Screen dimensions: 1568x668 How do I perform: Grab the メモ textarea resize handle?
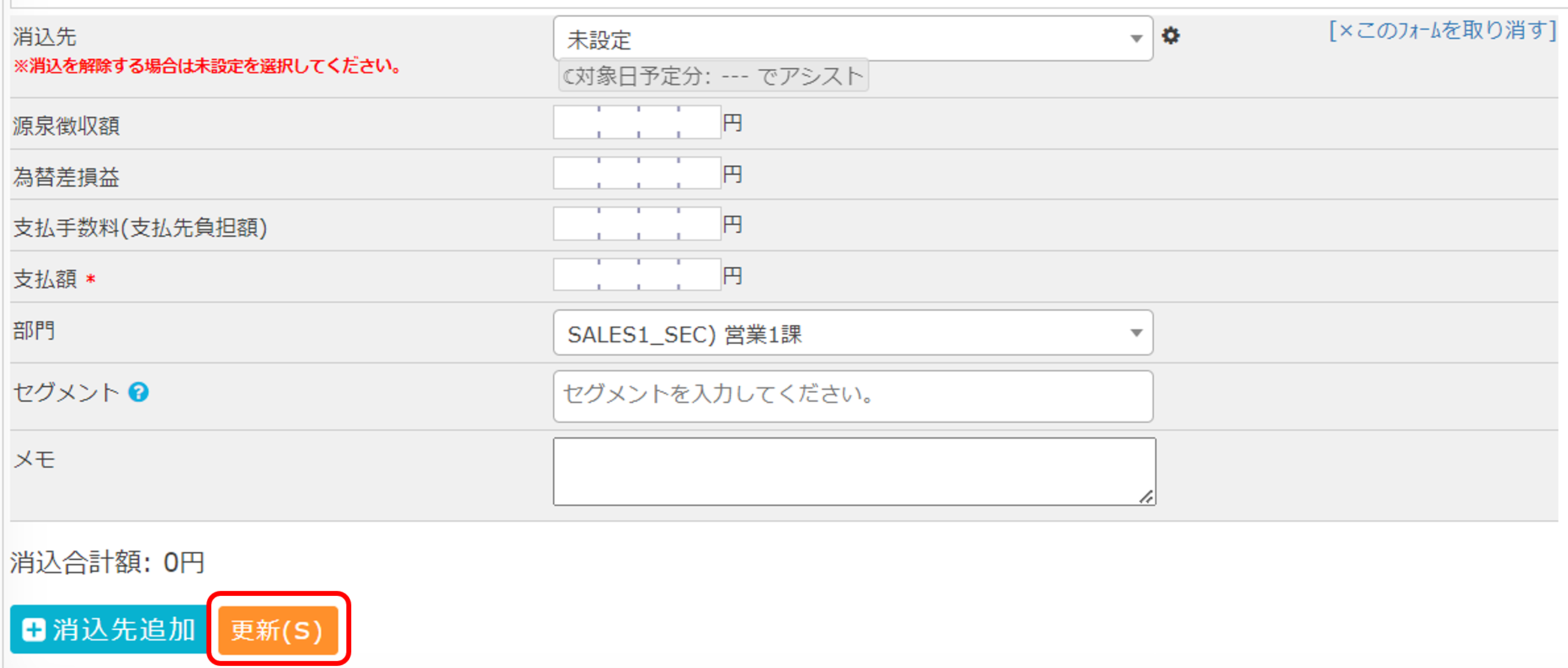(x=1146, y=496)
